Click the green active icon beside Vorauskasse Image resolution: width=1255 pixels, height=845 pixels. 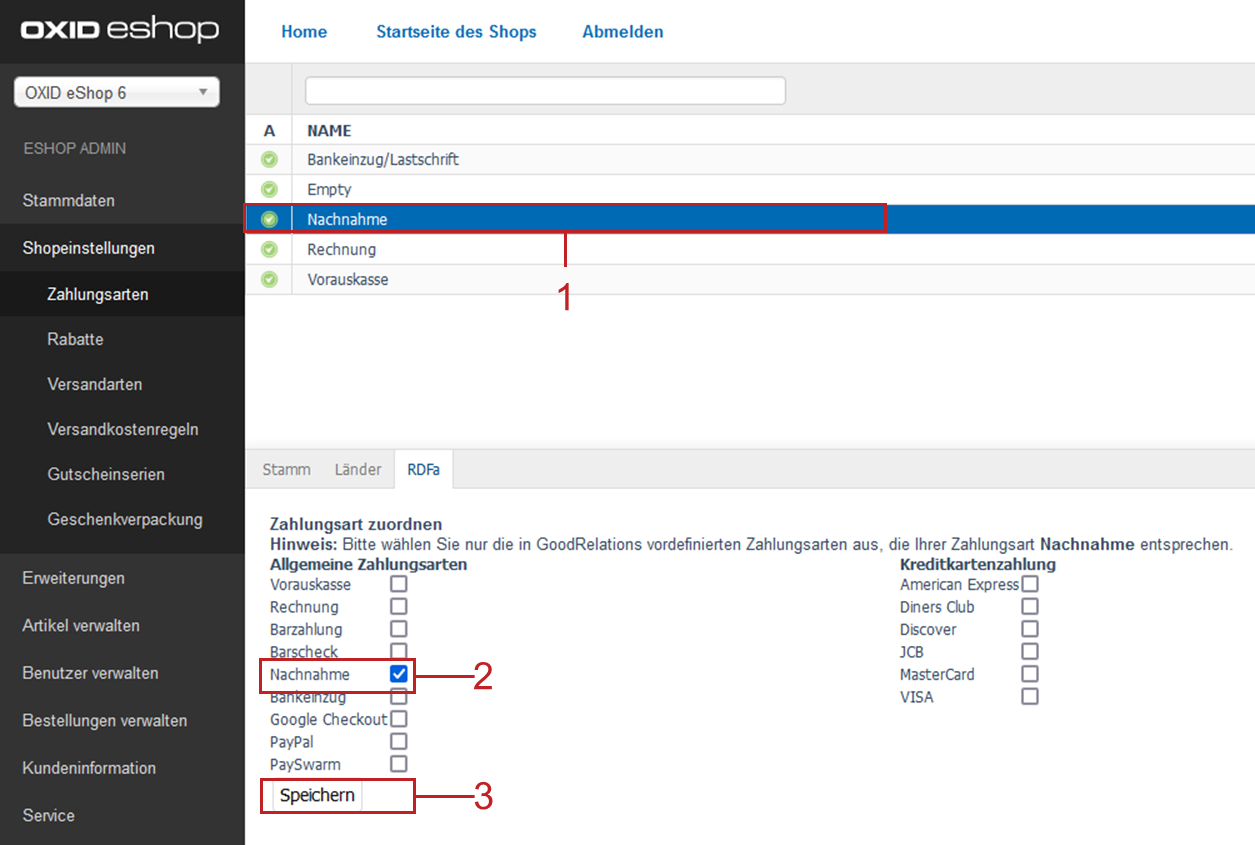tap(269, 280)
